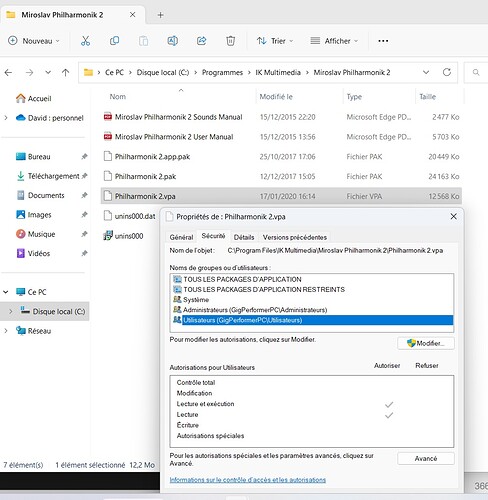
Task: Click the search magnifier box
Action: 476,72
